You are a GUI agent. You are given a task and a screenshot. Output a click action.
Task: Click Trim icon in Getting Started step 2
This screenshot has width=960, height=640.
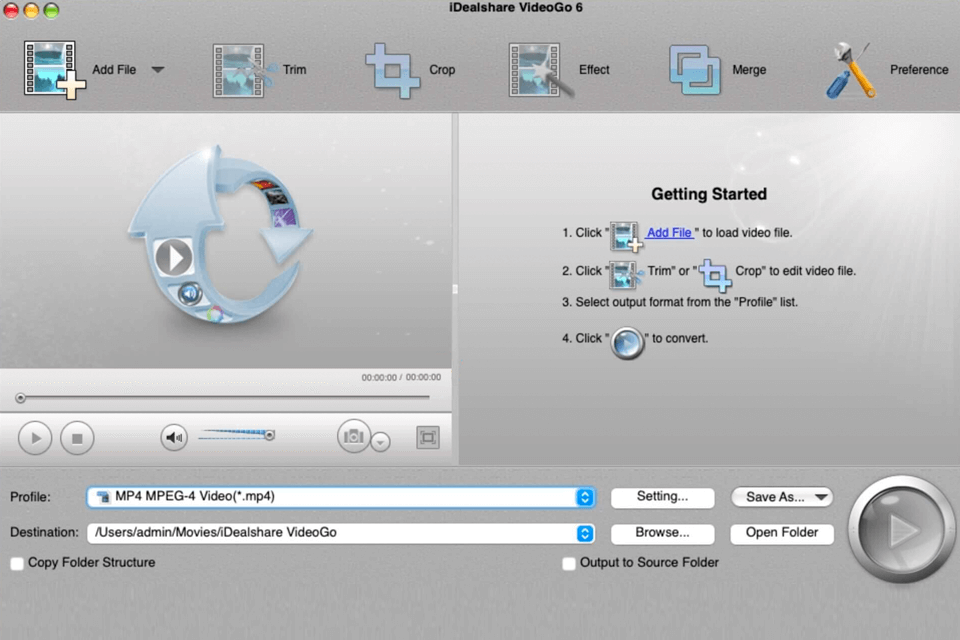tap(626, 275)
